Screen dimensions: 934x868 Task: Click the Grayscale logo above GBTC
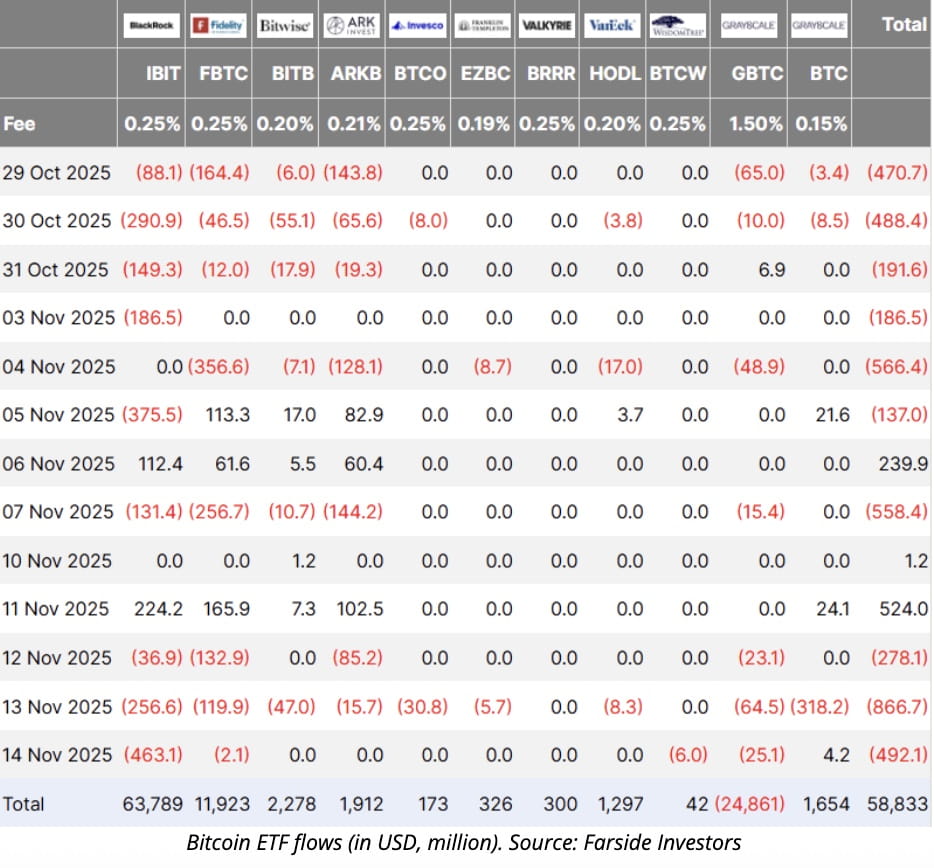tap(749, 25)
